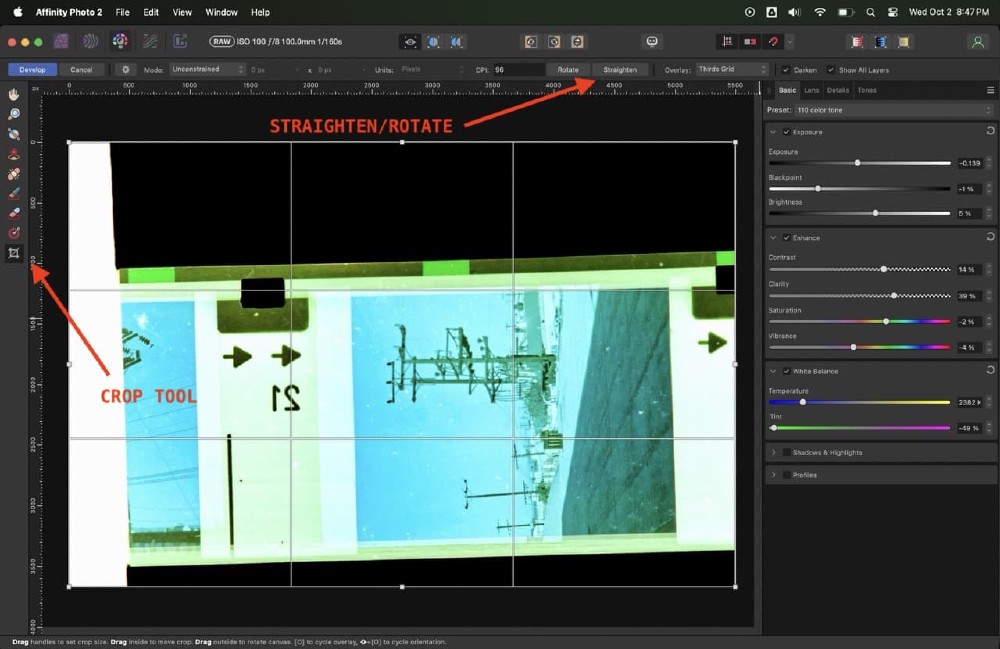Image resolution: width=1000 pixels, height=649 pixels.
Task: Open the File menu
Action: pos(122,12)
